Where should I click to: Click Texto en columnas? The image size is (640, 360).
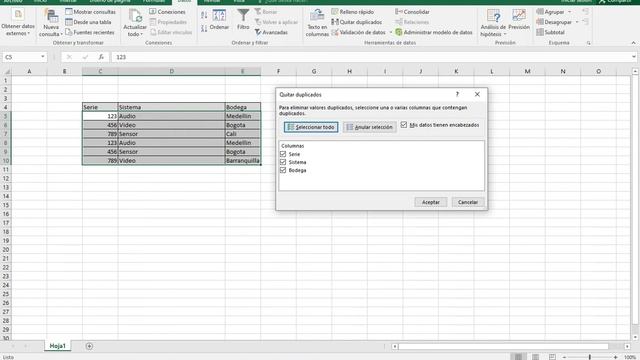click(317, 23)
